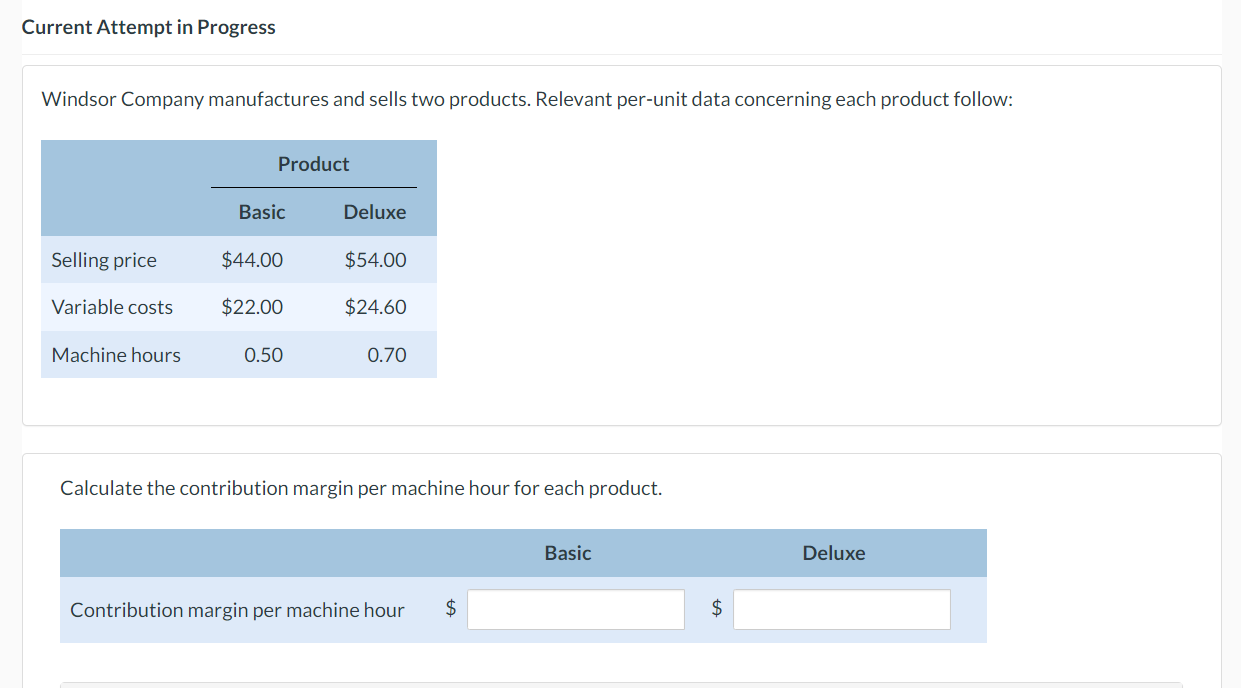
Task: Click the "Contribution margin per machine hour" label
Action: pyautogui.click(x=237, y=610)
